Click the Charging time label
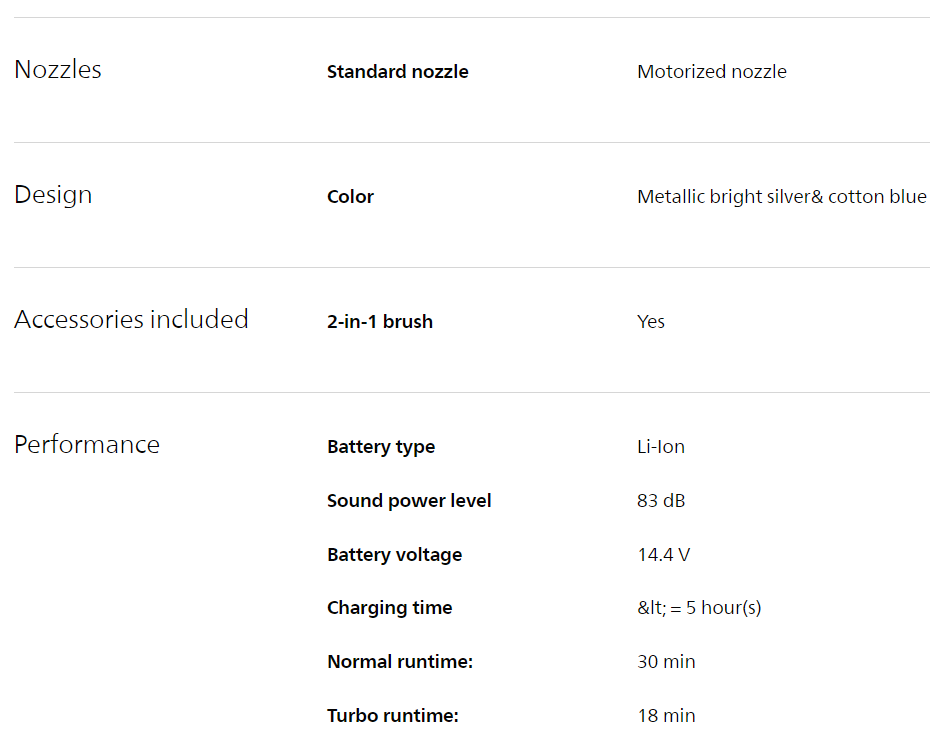 pos(389,608)
